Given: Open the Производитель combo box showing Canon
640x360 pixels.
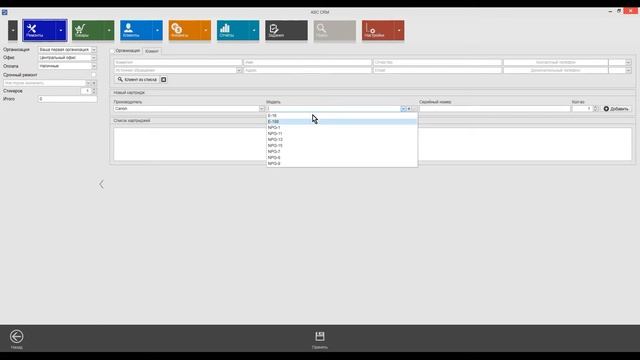Looking at the screenshot, I should tap(189, 109).
